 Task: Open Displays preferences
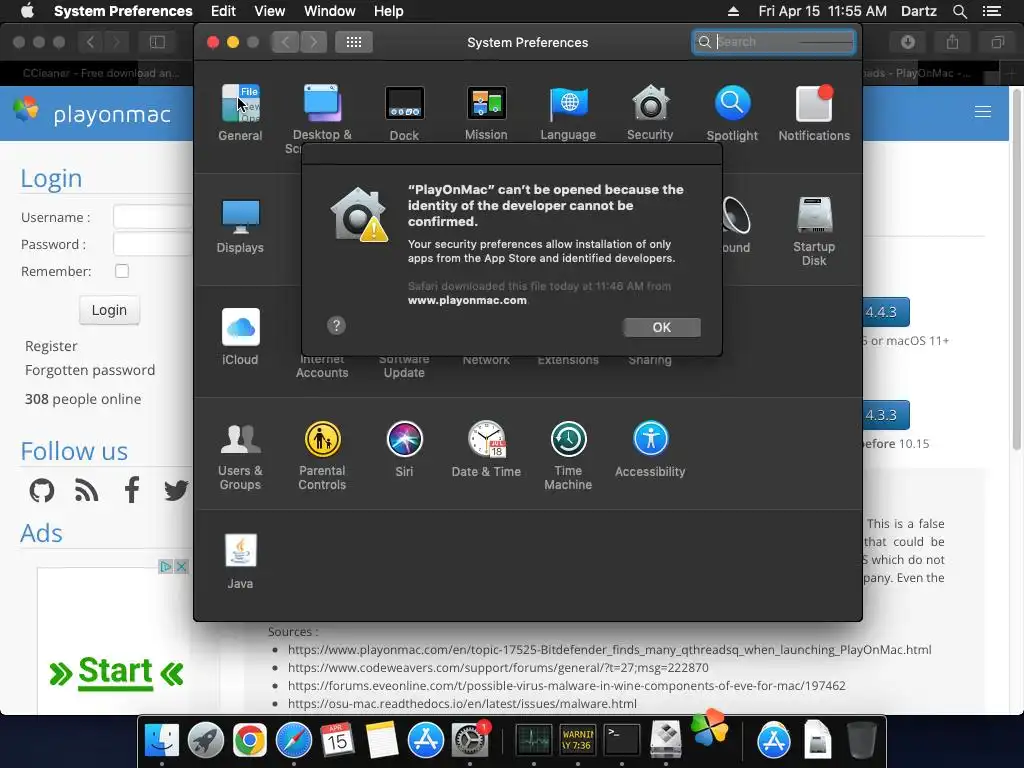[240, 225]
